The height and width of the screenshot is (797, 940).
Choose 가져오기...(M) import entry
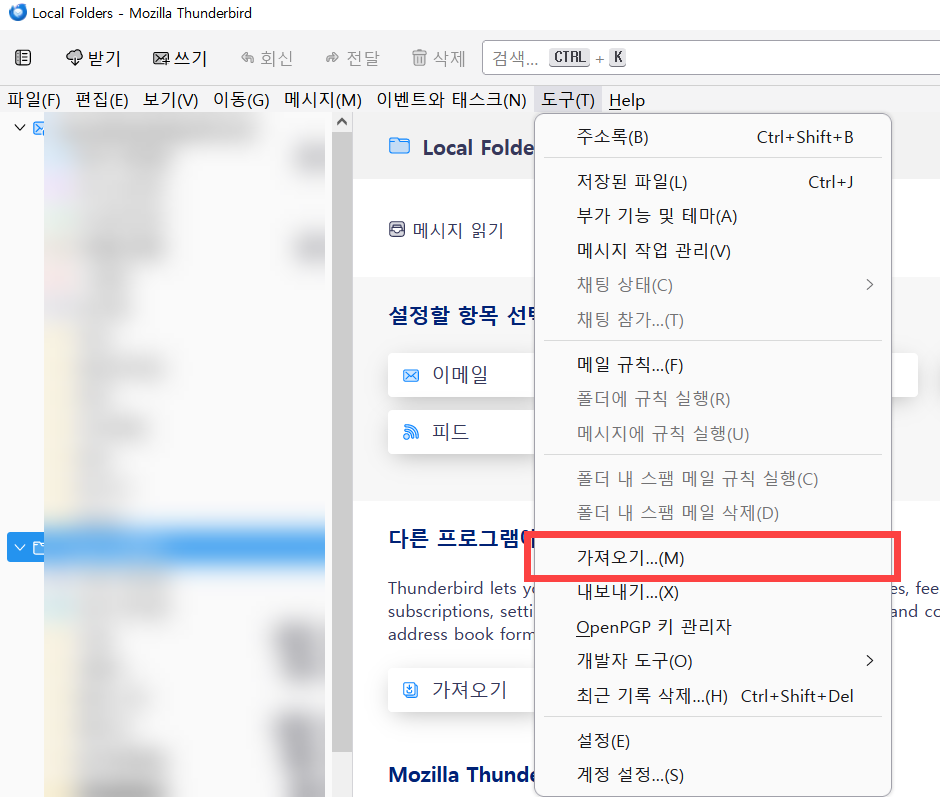pyautogui.click(x=713, y=558)
